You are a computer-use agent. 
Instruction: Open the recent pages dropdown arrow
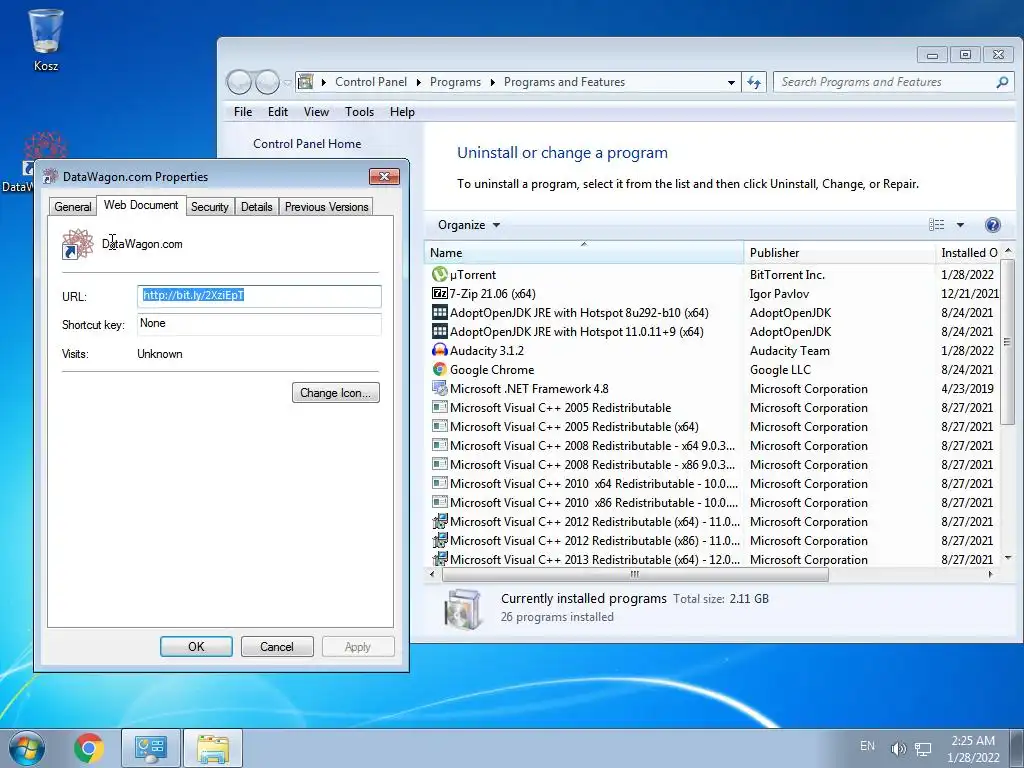coord(287,83)
